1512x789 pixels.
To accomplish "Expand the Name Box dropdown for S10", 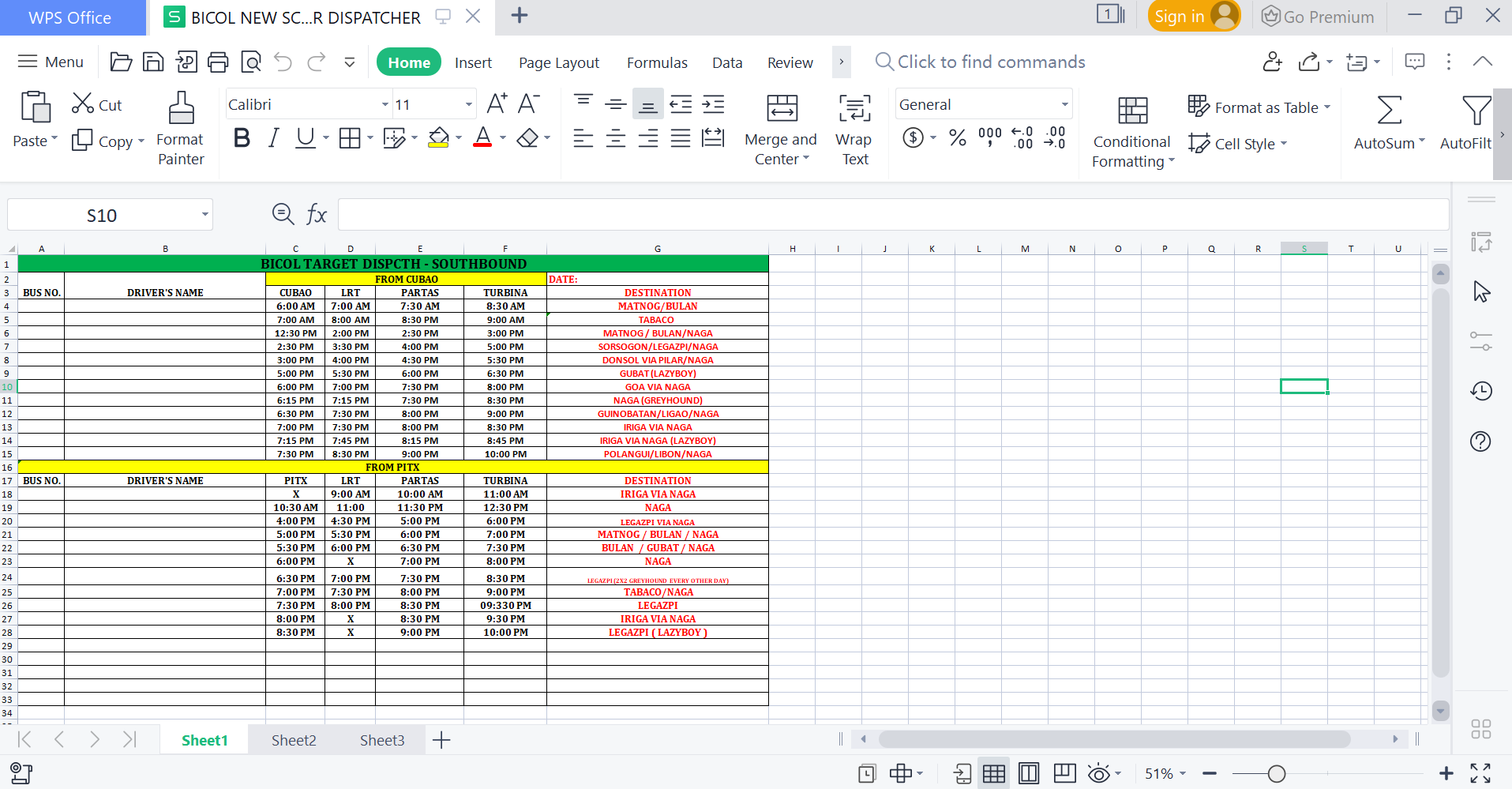I will coord(204,215).
